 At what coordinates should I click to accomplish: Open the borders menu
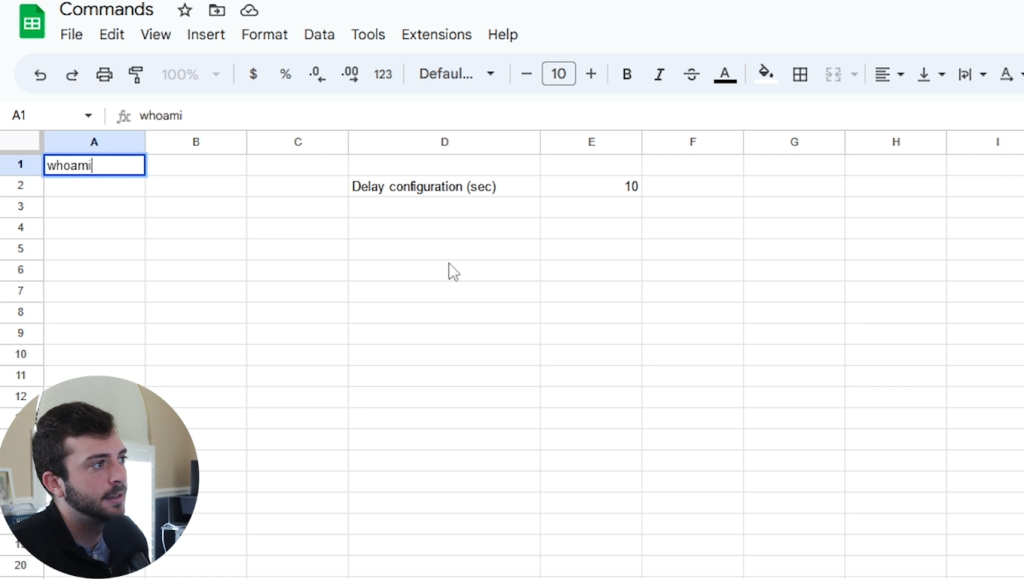pyautogui.click(x=800, y=74)
